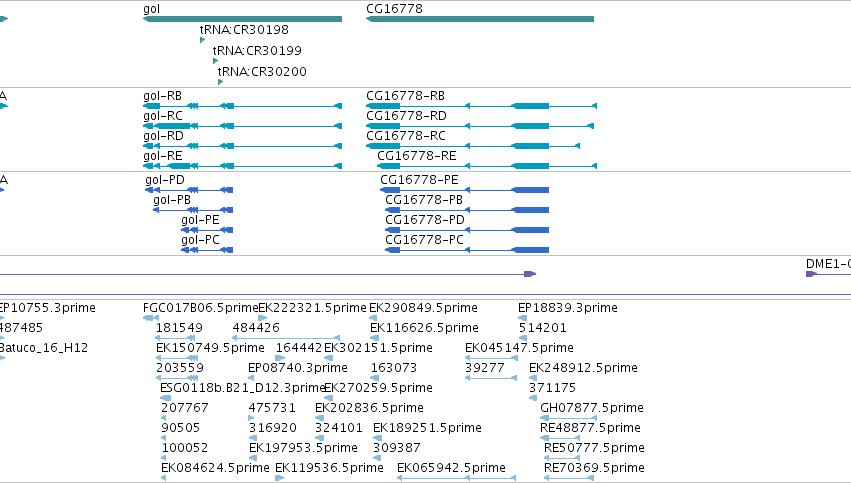Click the EK150749.5prime EST label
Image resolution: width=851 pixels, height=483 pixels.
pos(211,348)
